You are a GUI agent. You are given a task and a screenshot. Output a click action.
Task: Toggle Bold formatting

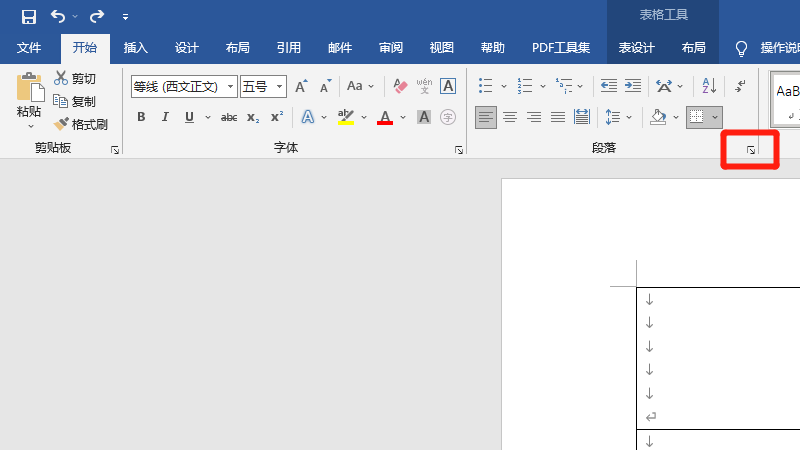coord(141,117)
